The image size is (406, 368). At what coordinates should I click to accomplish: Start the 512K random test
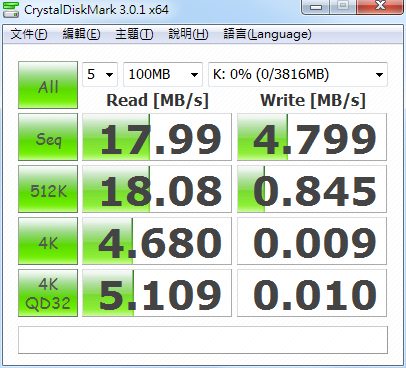pyautogui.click(x=48, y=189)
